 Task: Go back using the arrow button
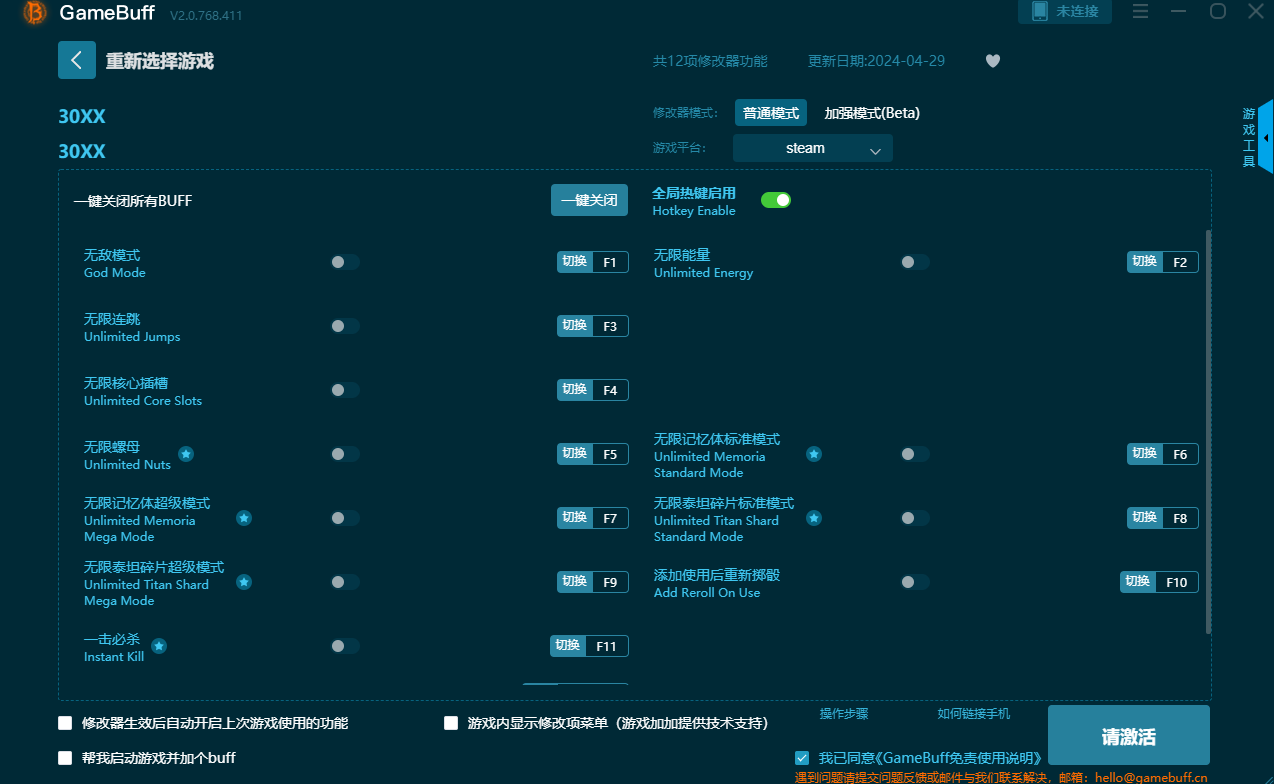pyautogui.click(x=77, y=60)
